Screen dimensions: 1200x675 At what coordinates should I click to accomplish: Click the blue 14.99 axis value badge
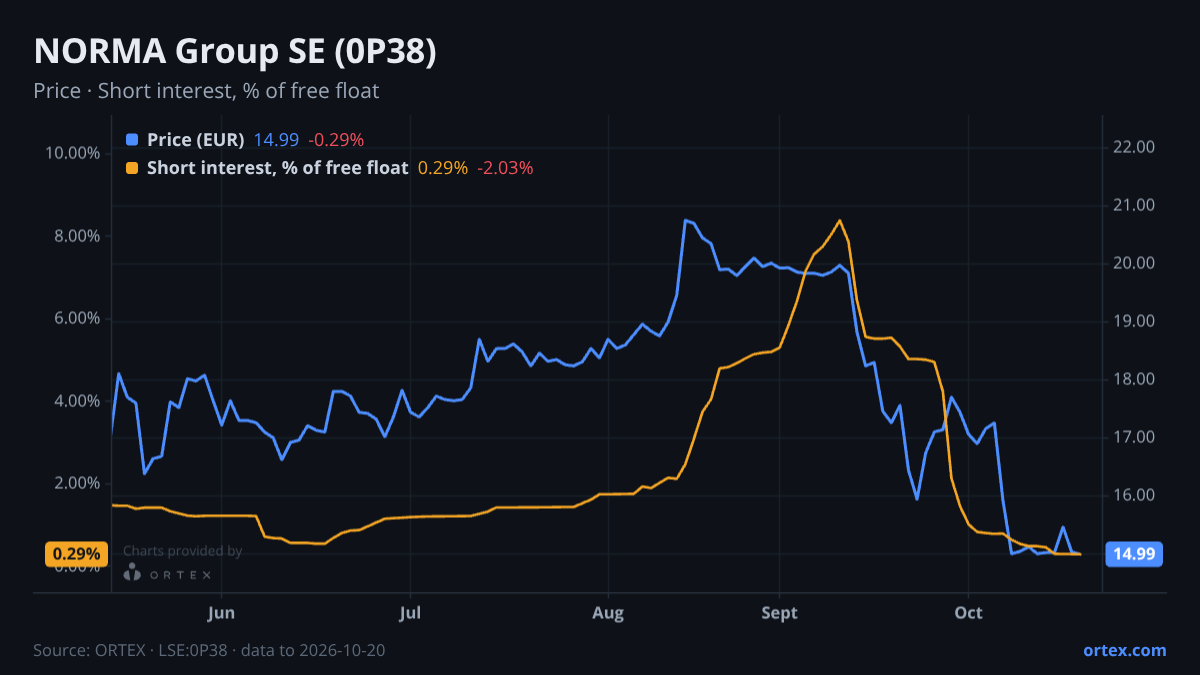tap(1134, 554)
